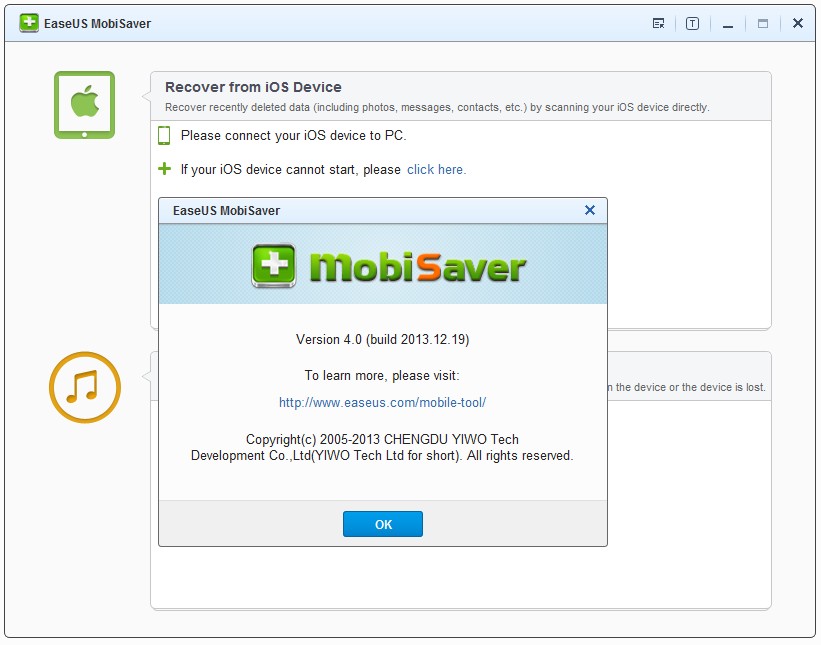Open the feedback icon in main title bar

[x=658, y=24]
